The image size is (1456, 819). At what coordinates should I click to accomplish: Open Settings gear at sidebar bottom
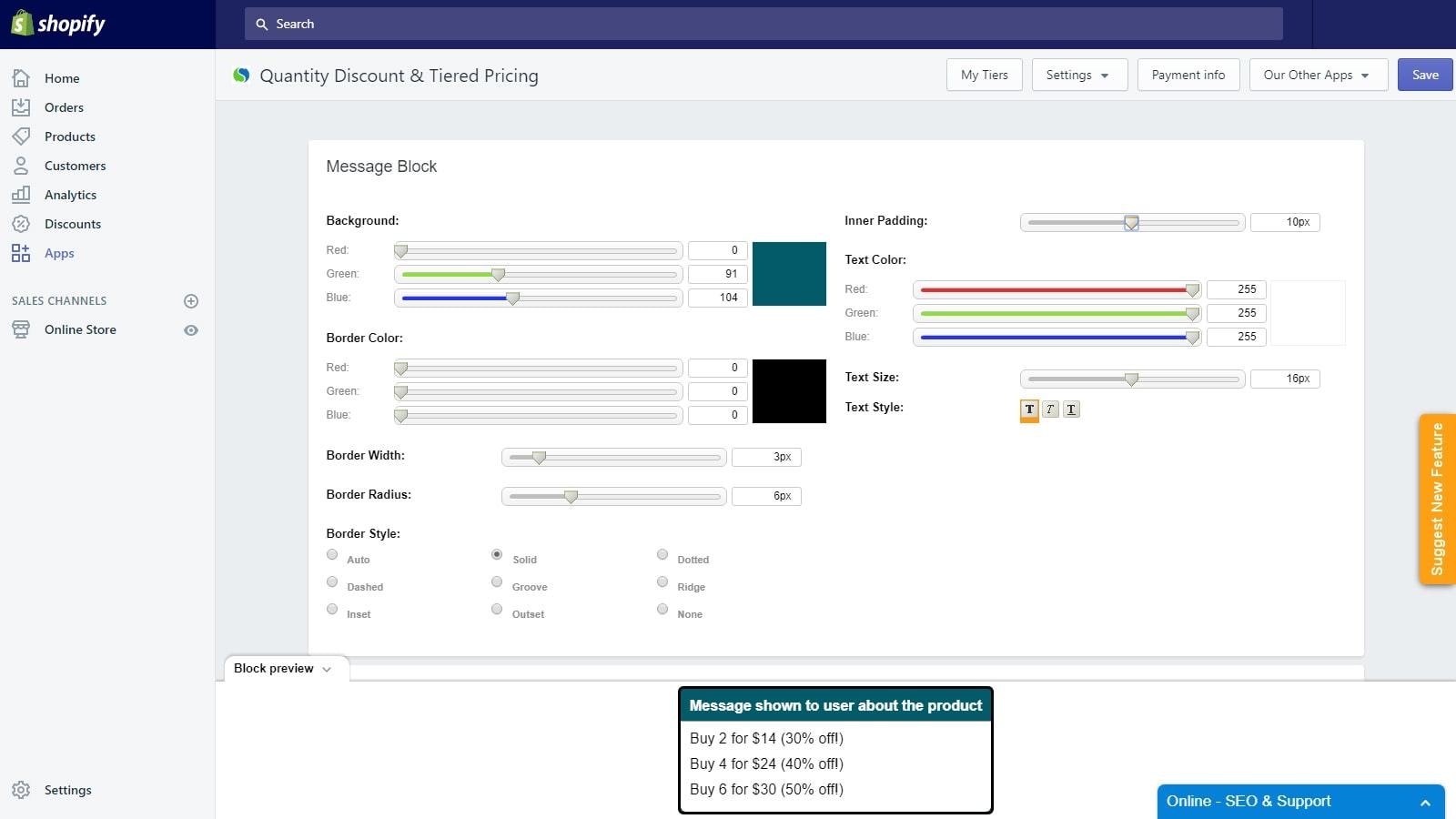point(21,790)
